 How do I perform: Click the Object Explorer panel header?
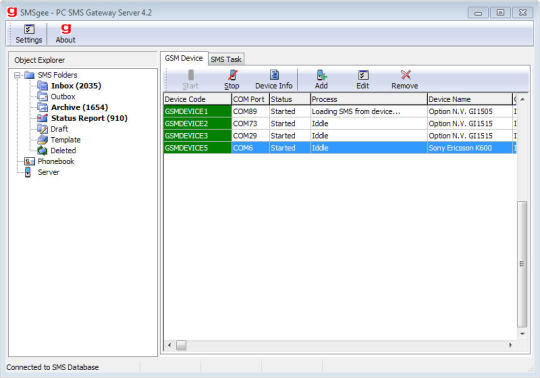[x=83, y=60]
